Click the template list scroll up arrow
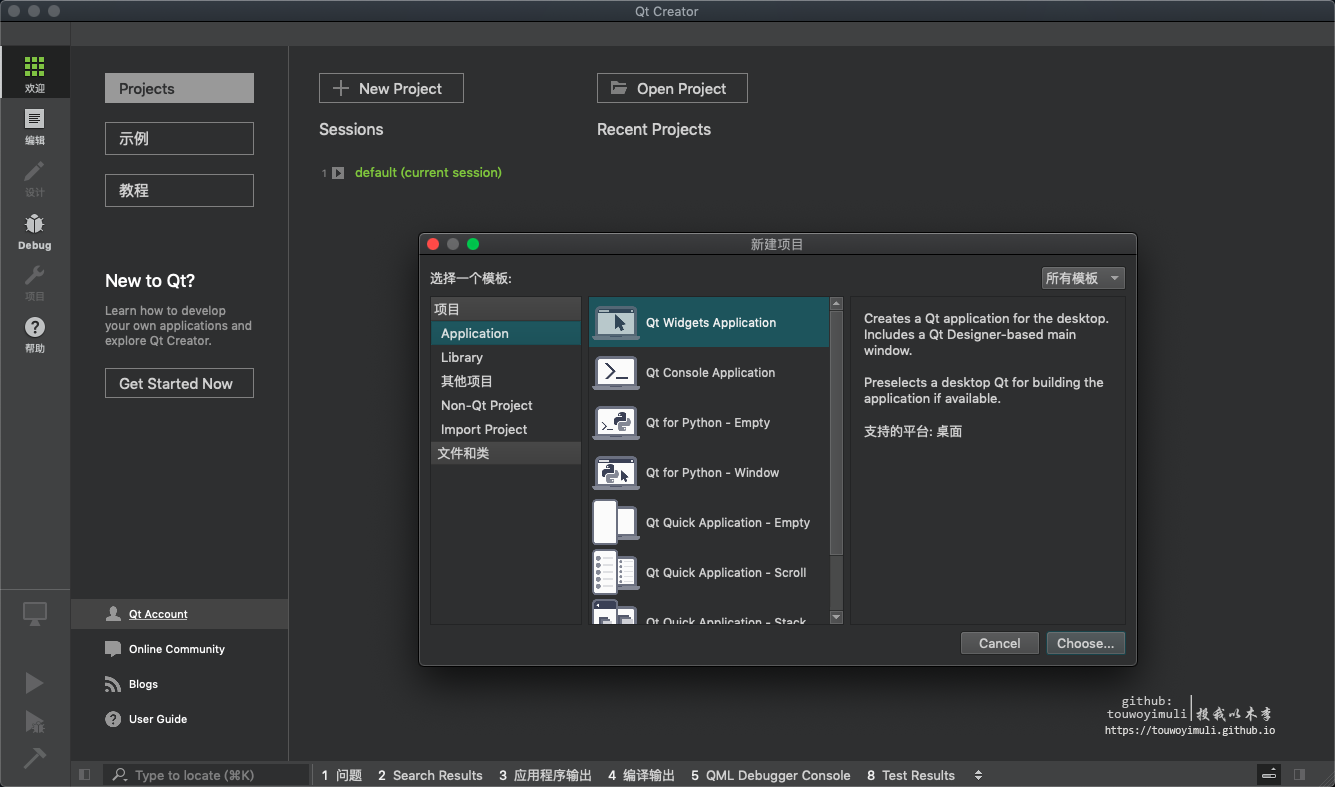Screen dimensions: 1335x787 (837, 304)
